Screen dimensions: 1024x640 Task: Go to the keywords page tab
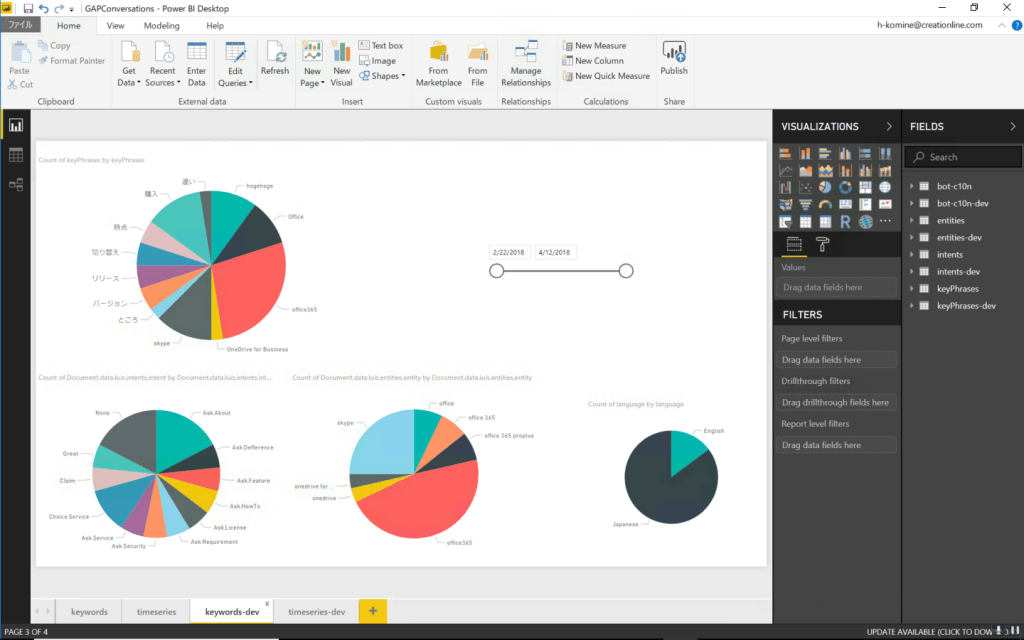tap(89, 612)
